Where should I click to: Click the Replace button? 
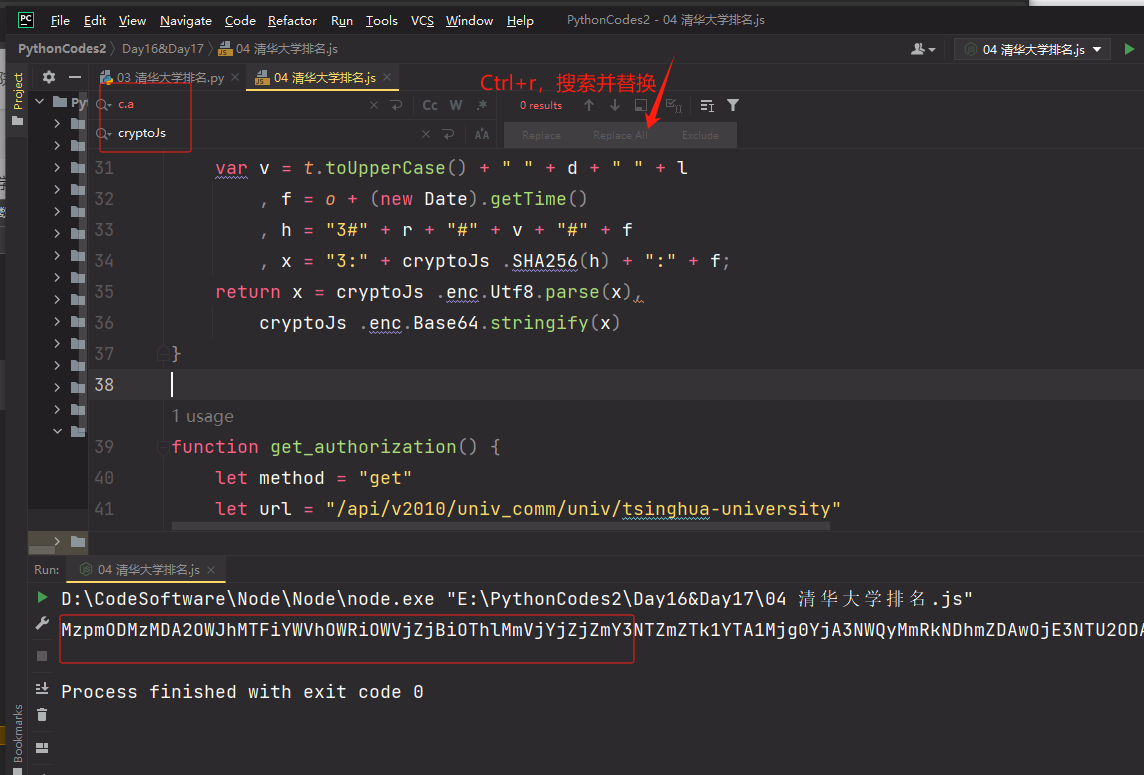click(541, 135)
